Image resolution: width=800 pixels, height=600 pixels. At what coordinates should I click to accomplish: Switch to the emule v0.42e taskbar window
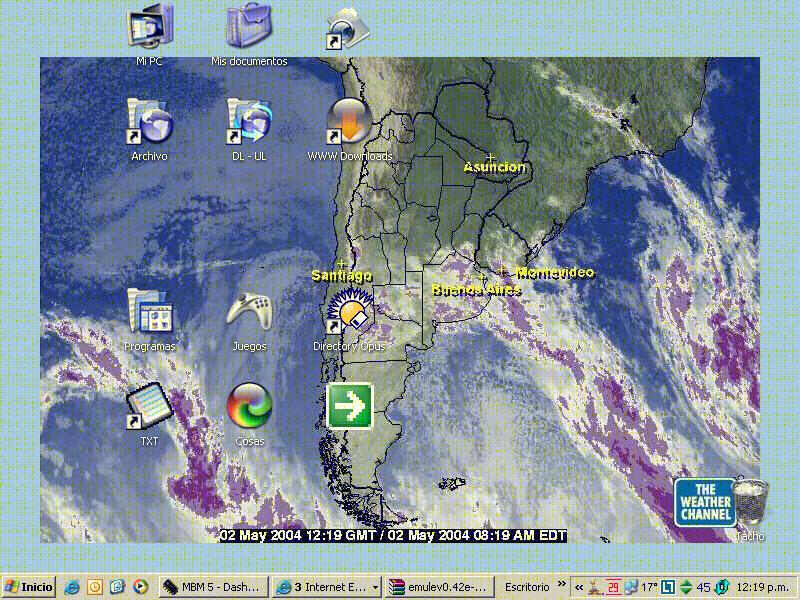pyautogui.click(x=438, y=587)
